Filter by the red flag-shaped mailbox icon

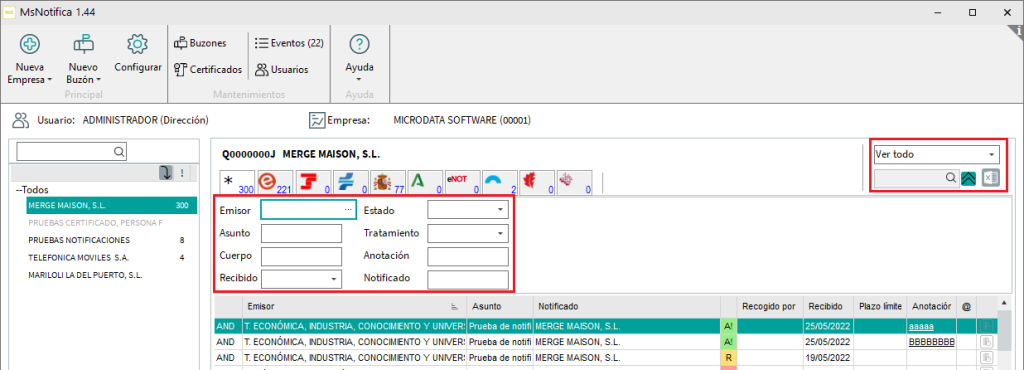[x=313, y=182]
